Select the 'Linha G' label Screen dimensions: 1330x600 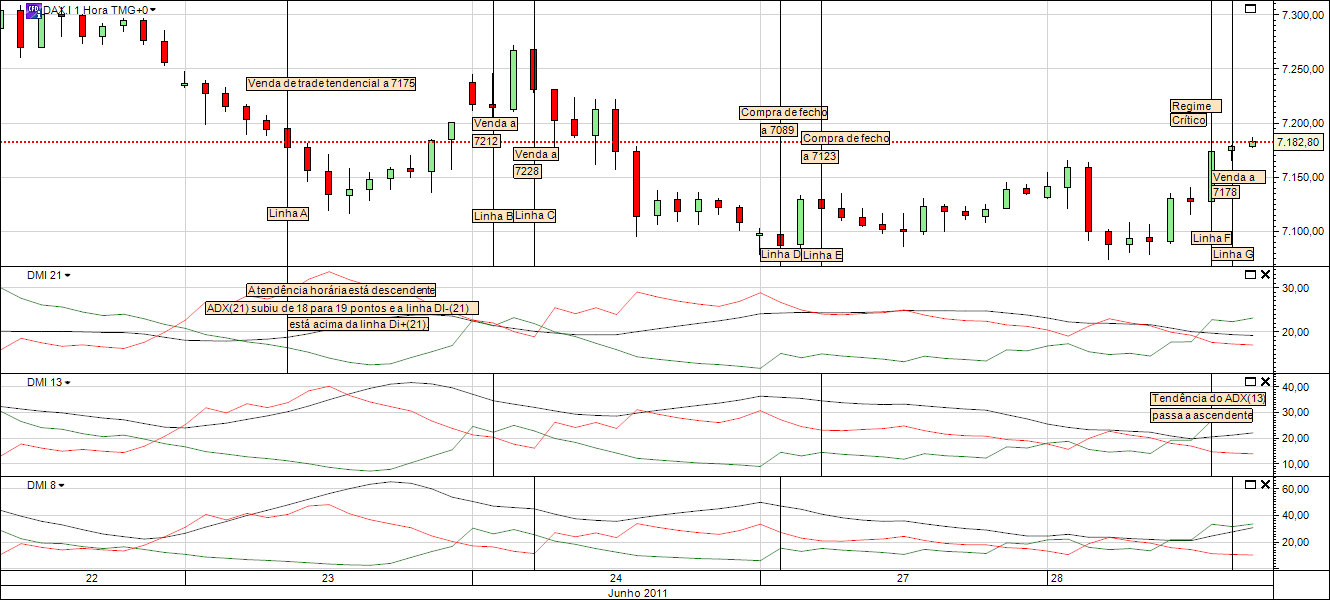1232,254
